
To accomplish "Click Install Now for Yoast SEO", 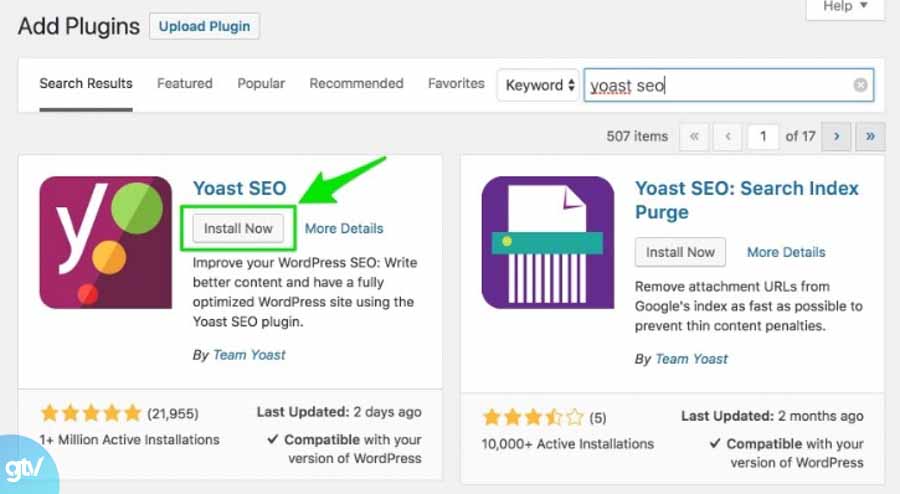I will click(238, 228).
